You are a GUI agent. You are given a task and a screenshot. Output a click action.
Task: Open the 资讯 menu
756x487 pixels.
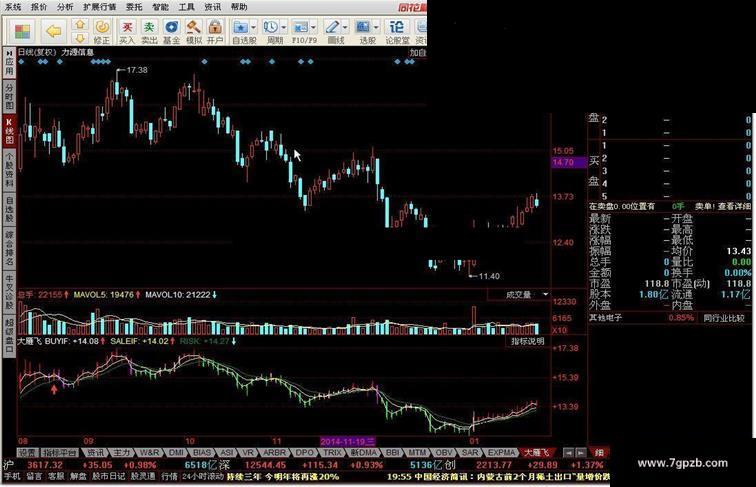click(x=212, y=7)
